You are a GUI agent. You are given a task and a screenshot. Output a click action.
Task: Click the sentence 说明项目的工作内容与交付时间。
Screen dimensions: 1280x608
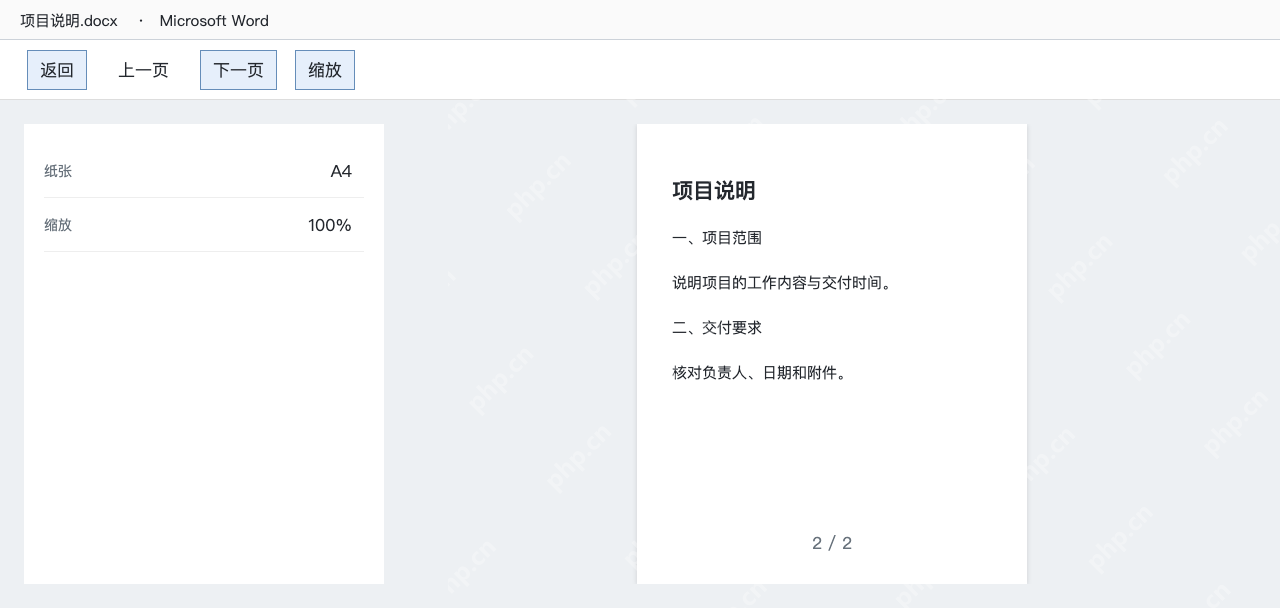click(784, 283)
